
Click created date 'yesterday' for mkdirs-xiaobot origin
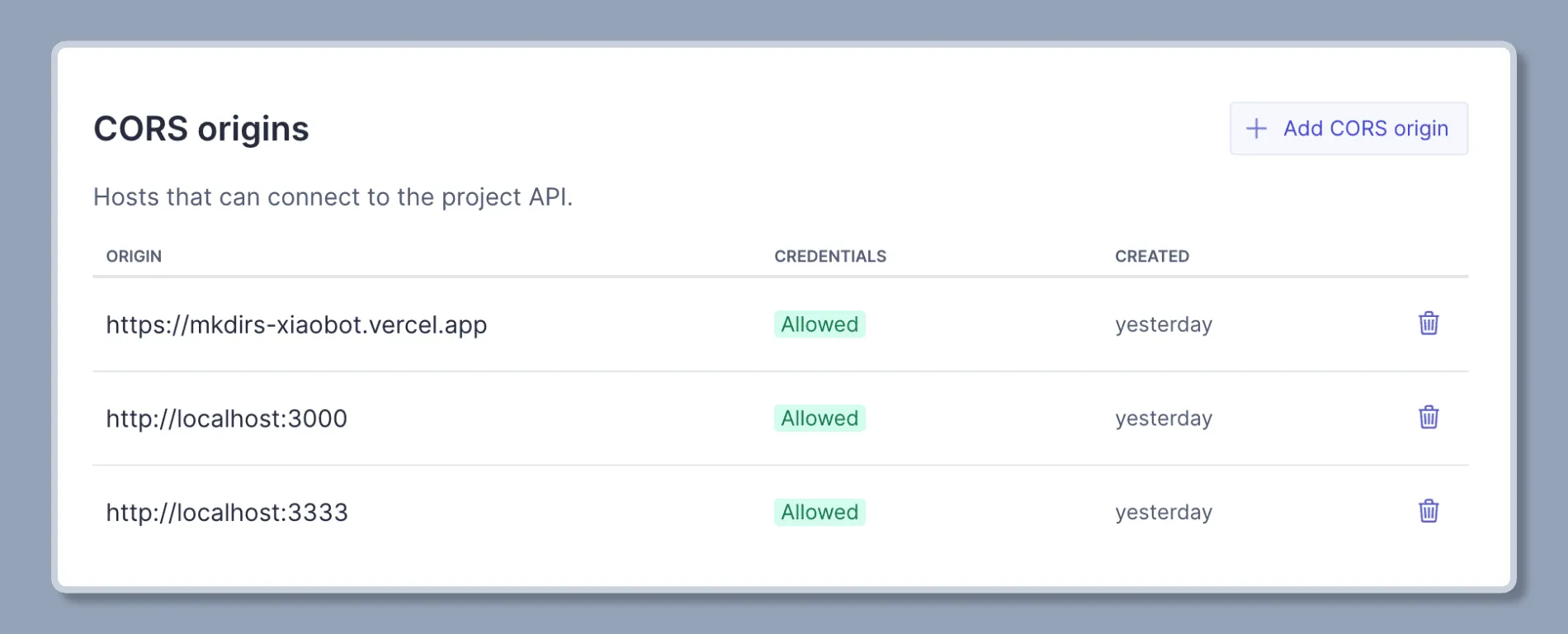click(1163, 324)
